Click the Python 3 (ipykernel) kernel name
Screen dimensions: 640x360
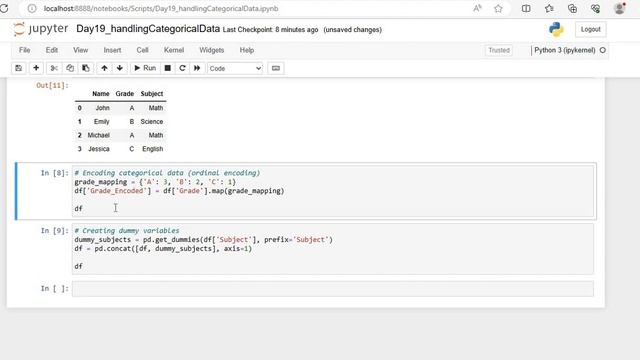pyautogui.click(x=564, y=50)
